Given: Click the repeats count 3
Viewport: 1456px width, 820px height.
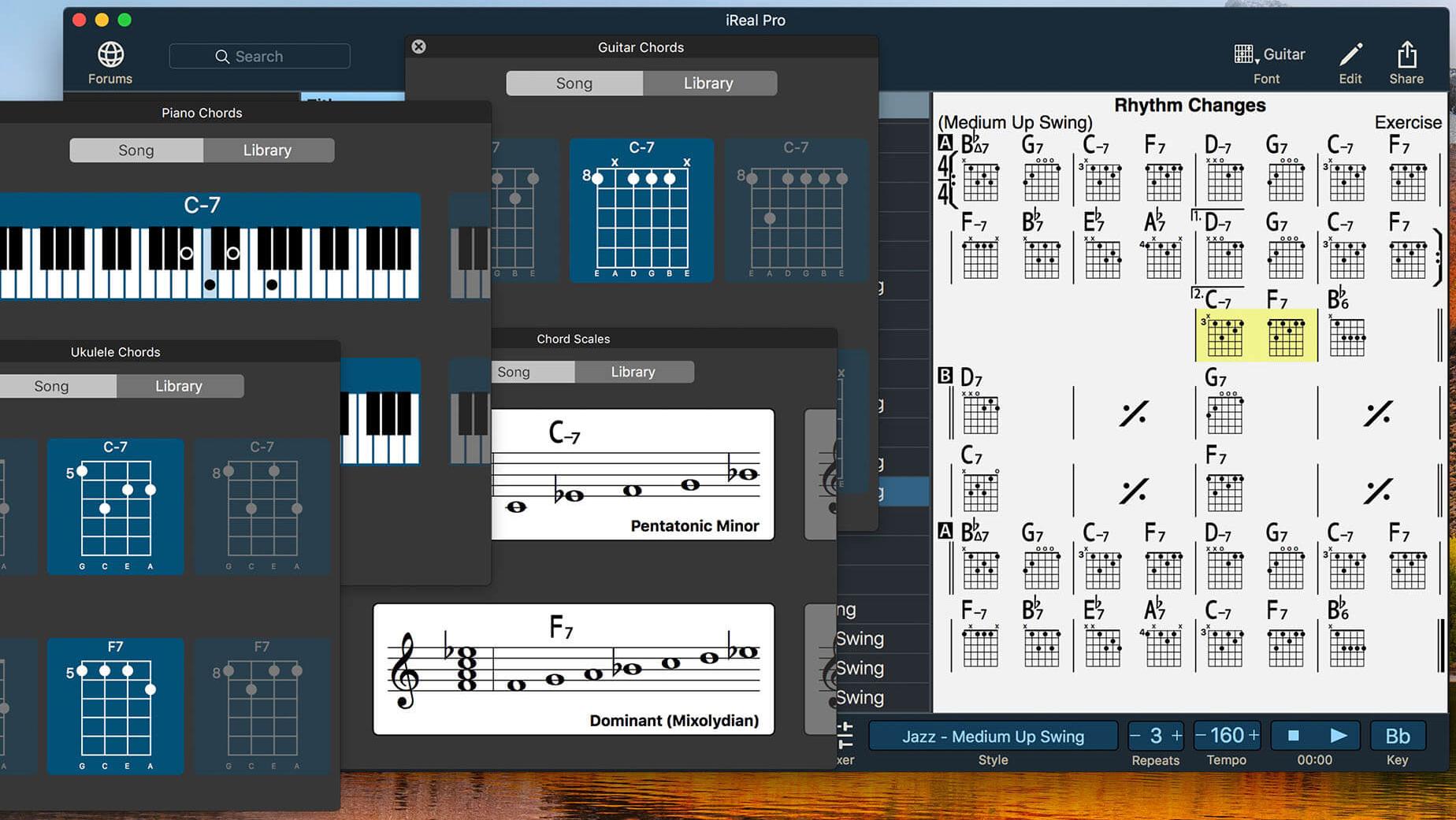Looking at the screenshot, I should pyautogui.click(x=1156, y=736).
